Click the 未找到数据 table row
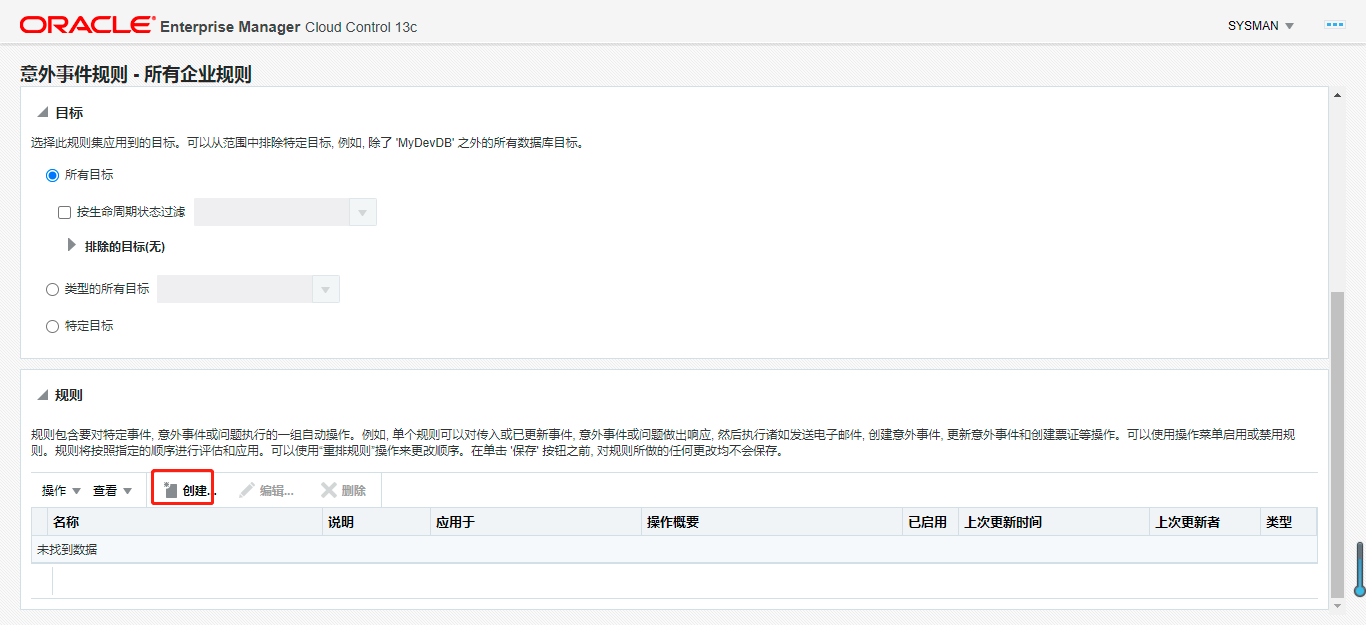The image size is (1366, 625). [674, 549]
